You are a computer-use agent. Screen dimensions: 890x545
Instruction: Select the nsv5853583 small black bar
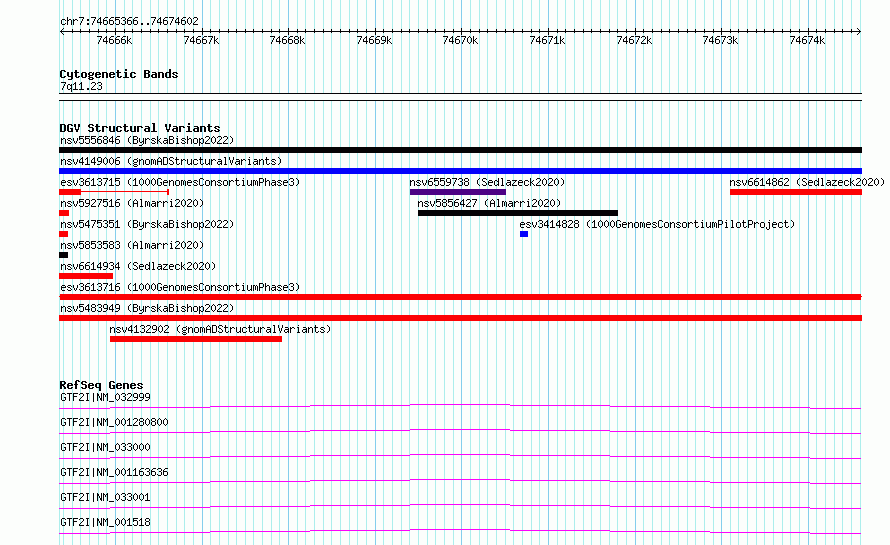pos(64,255)
